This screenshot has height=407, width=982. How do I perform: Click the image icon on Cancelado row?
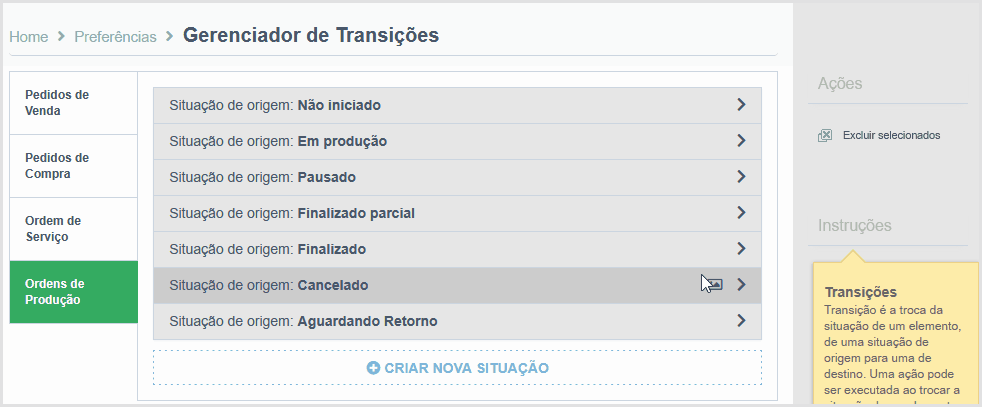pyautogui.click(x=715, y=284)
